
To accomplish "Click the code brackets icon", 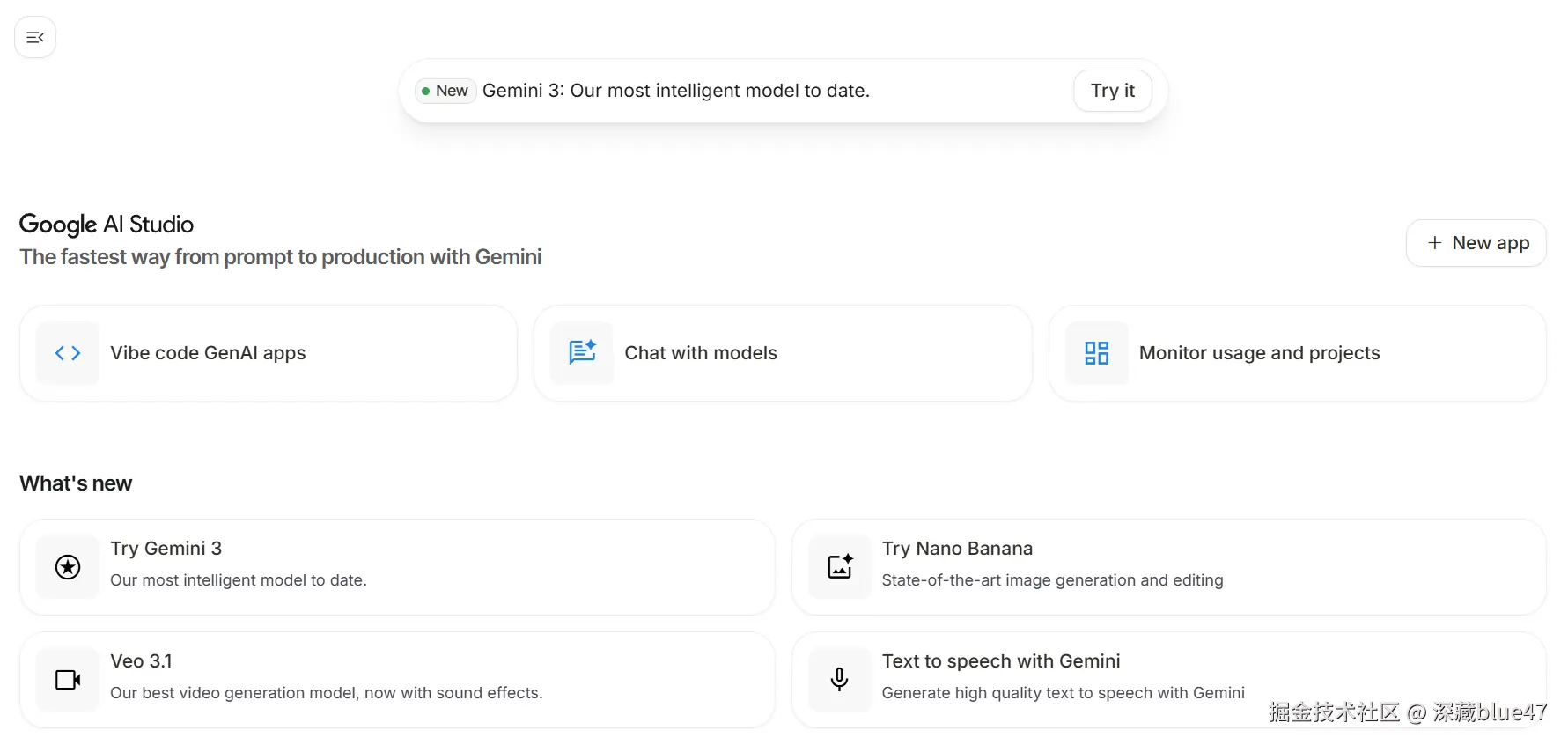I will 68,353.
